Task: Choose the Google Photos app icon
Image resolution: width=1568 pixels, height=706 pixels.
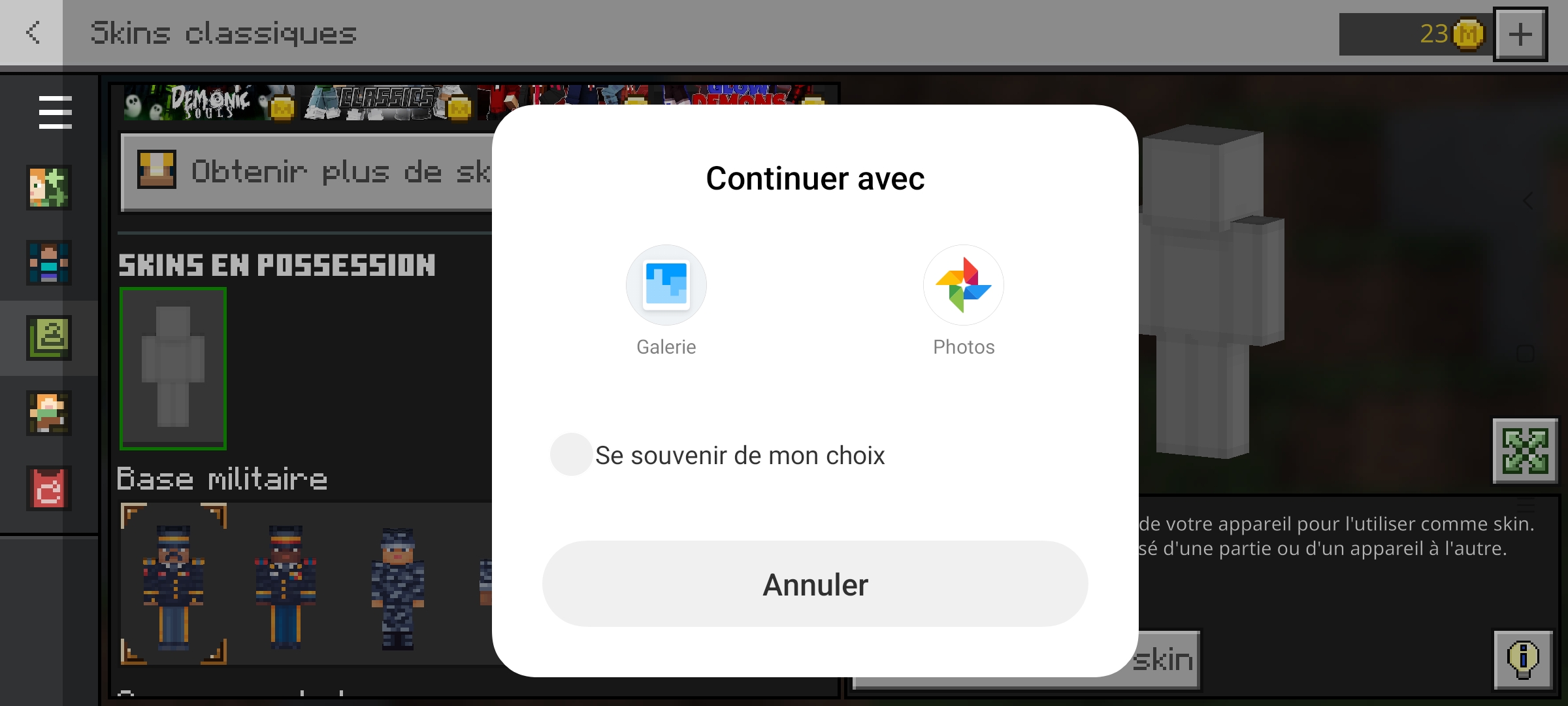Action: pyautogui.click(x=964, y=285)
